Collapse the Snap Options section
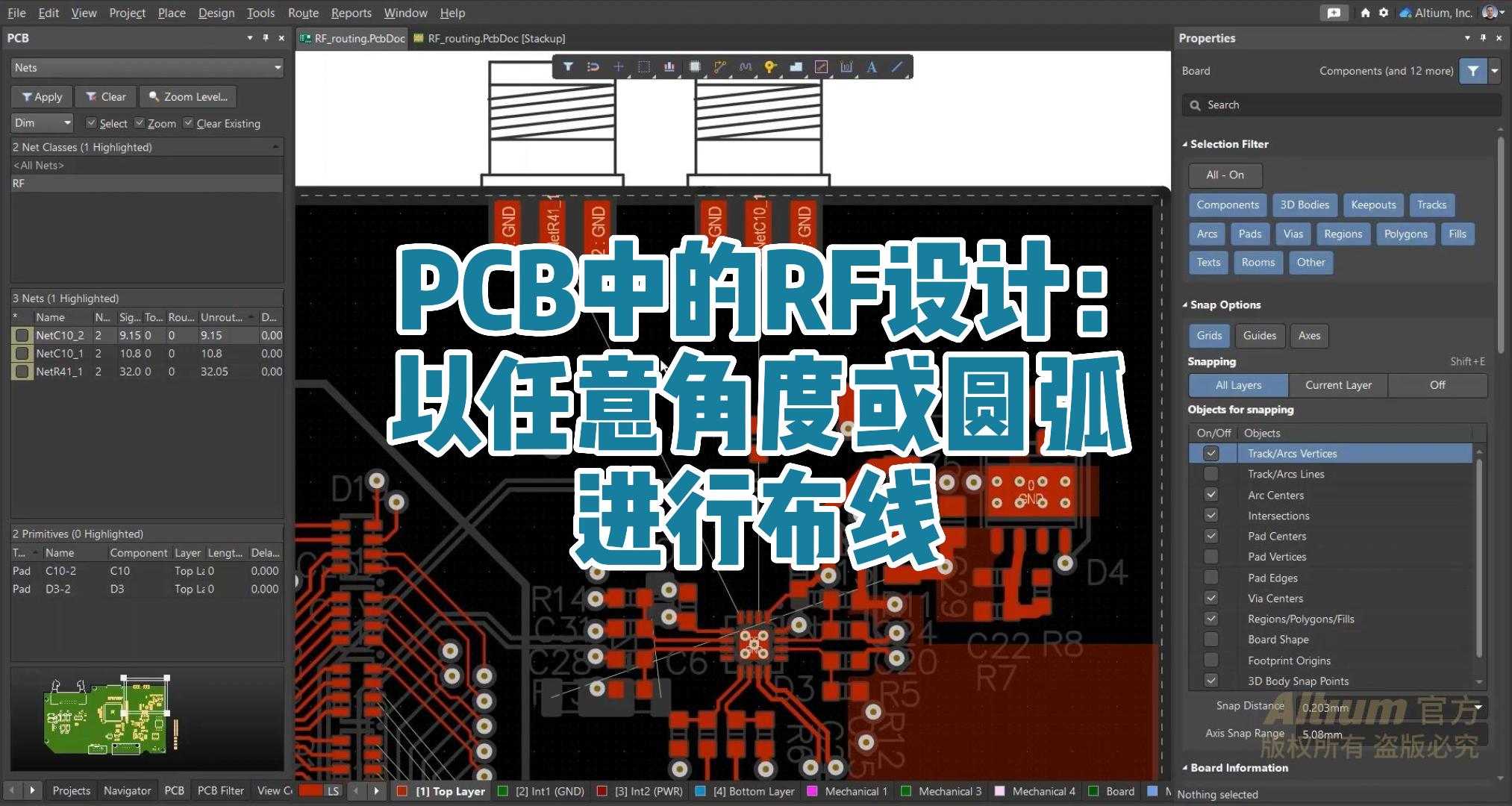This screenshot has width=1512, height=806. [x=1185, y=304]
